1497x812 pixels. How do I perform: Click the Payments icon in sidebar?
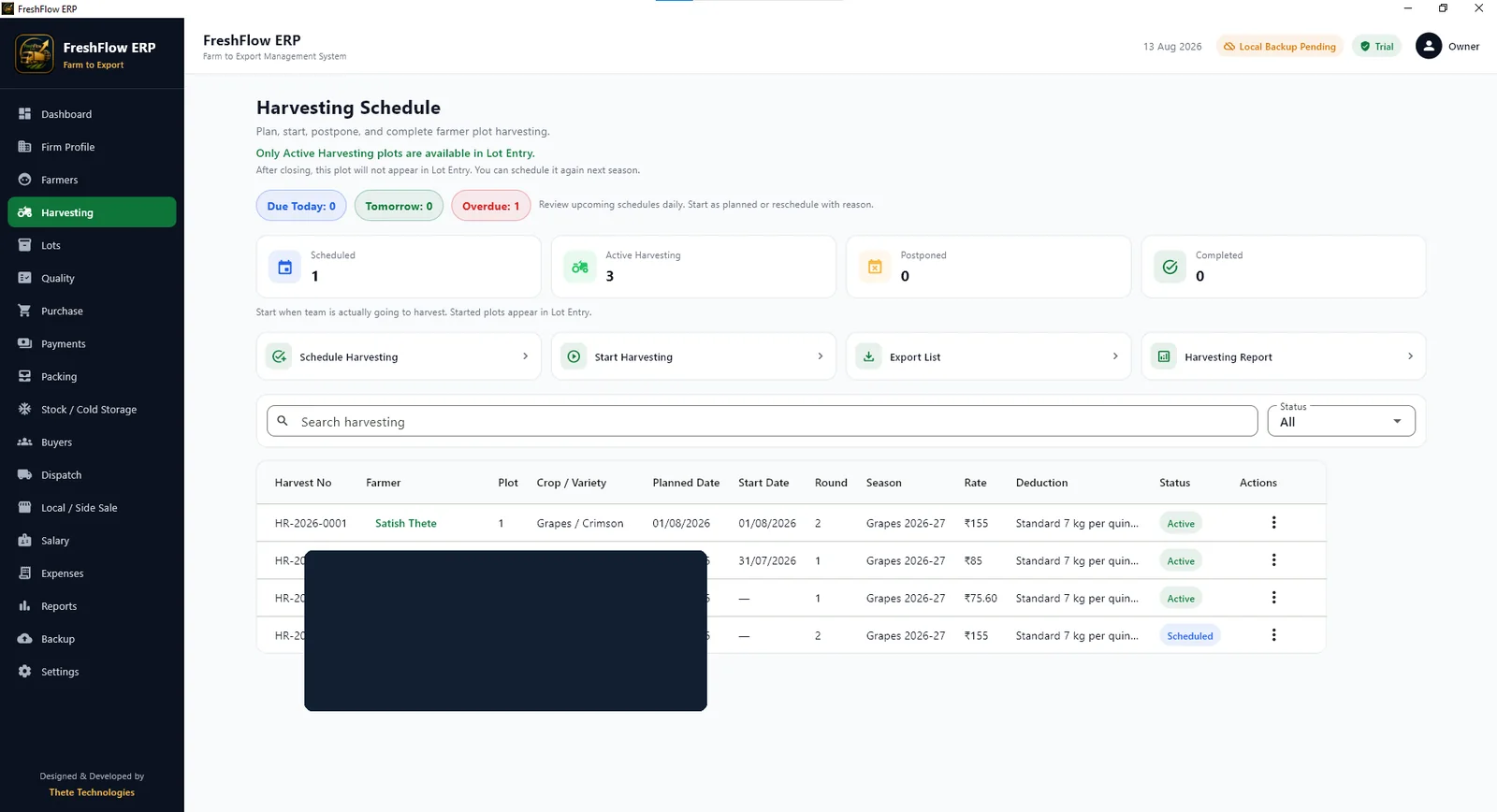[x=24, y=343]
